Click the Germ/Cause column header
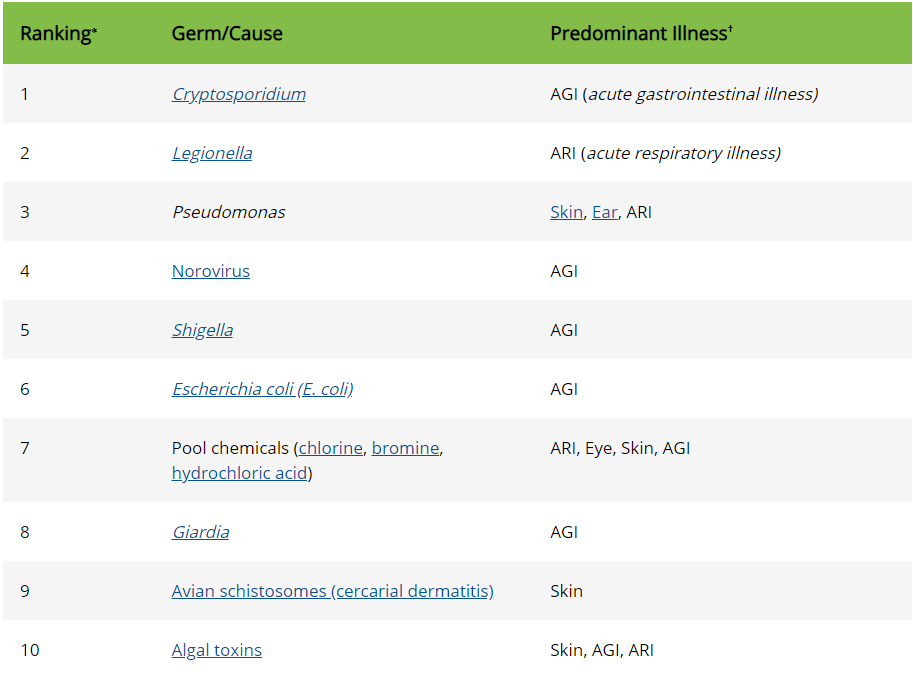The width and height of the screenshot is (913, 685). 227,34
